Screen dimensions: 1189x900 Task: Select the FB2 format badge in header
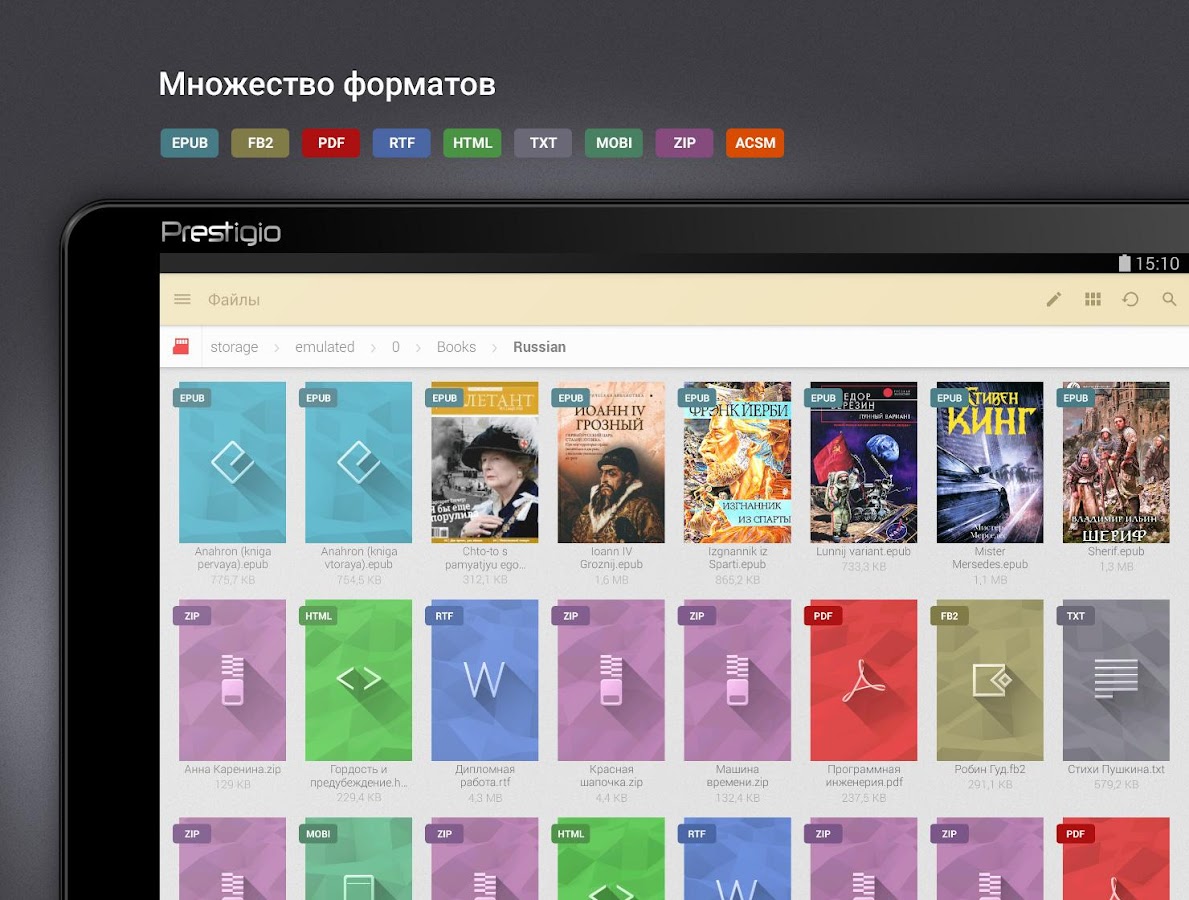260,143
